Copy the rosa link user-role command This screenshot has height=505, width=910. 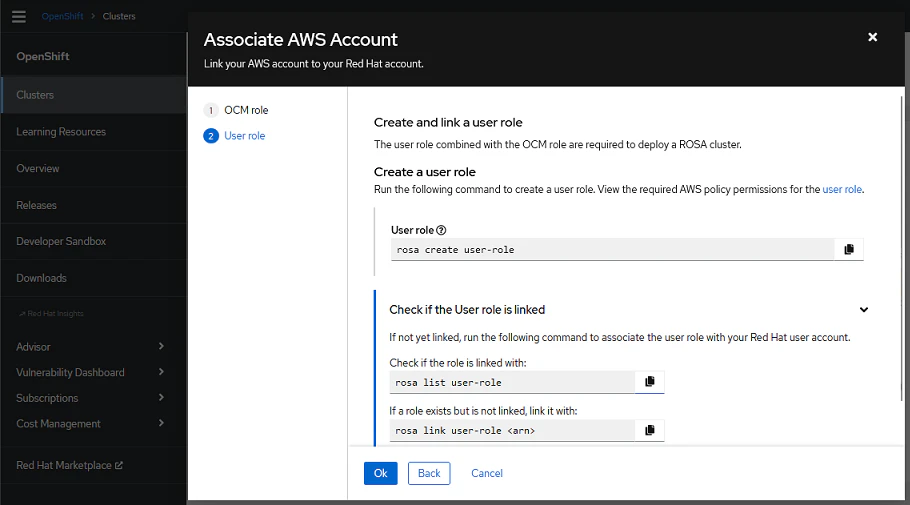tap(650, 430)
